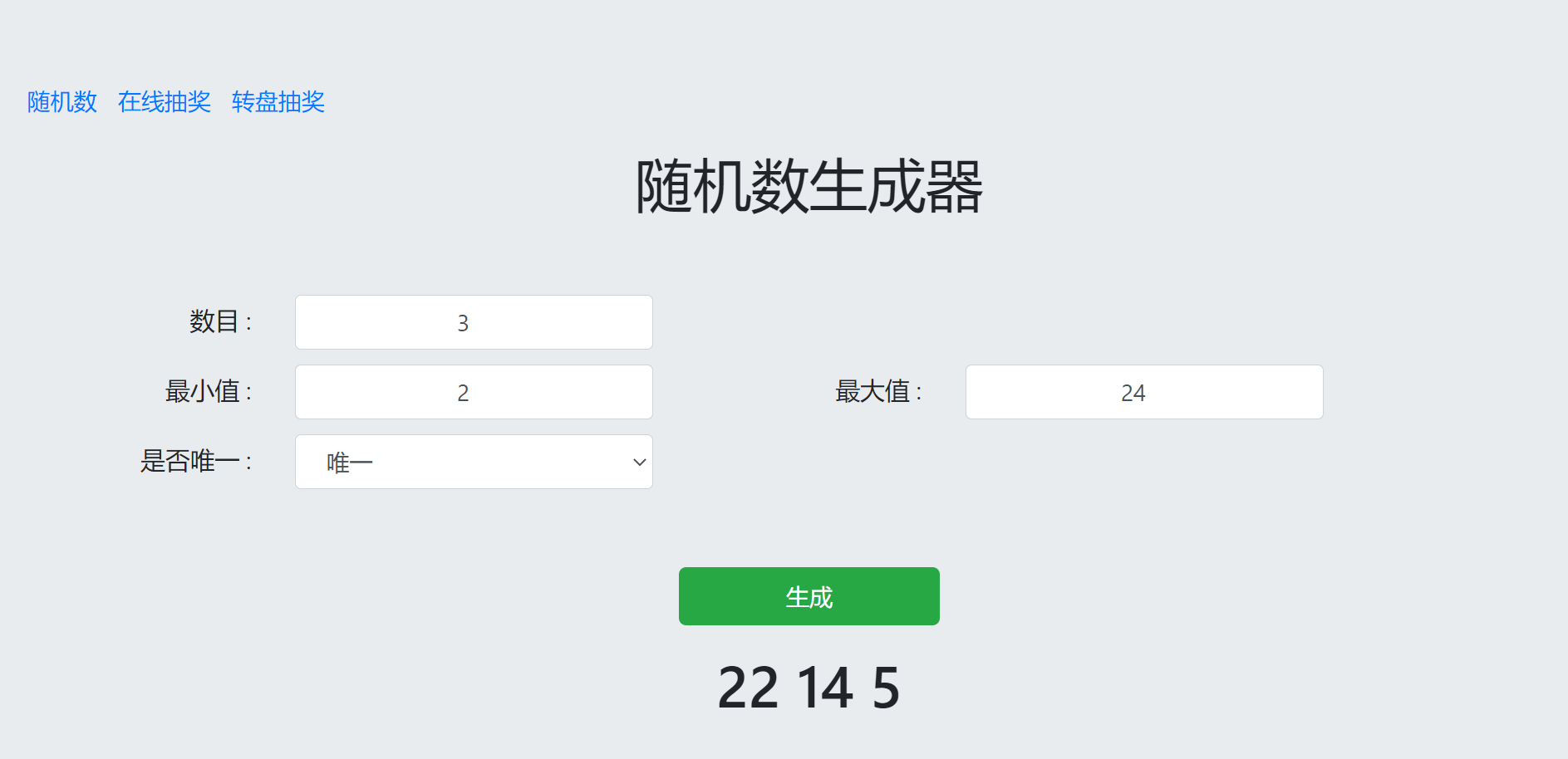
Task: Open the 随机数 navigation link
Action: tap(62, 102)
